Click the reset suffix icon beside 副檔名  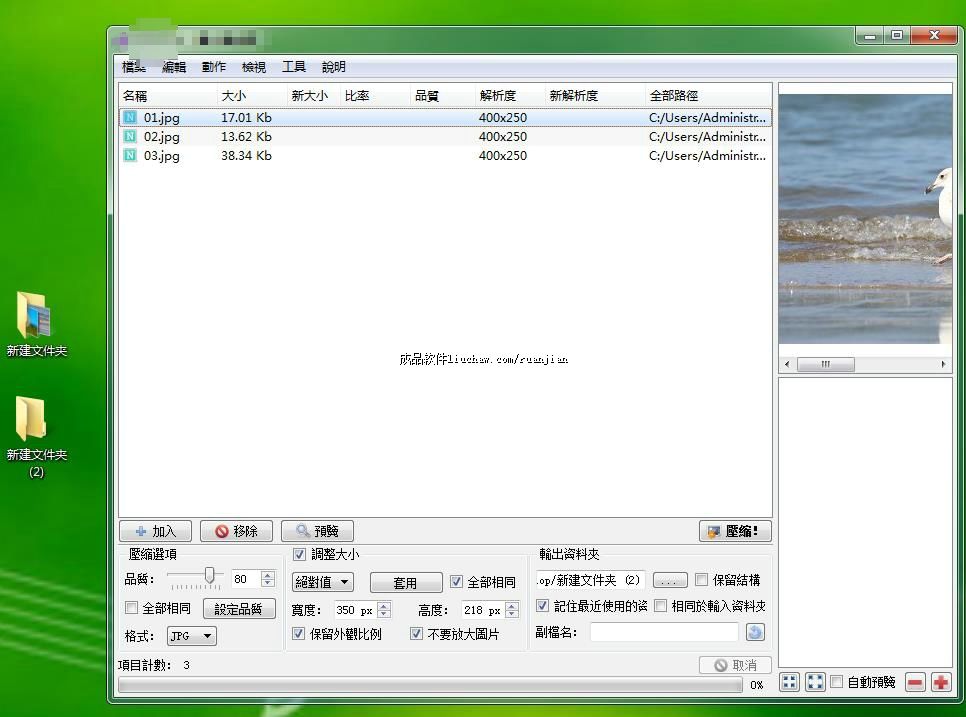pyautogui.click(x=755, y=632)
